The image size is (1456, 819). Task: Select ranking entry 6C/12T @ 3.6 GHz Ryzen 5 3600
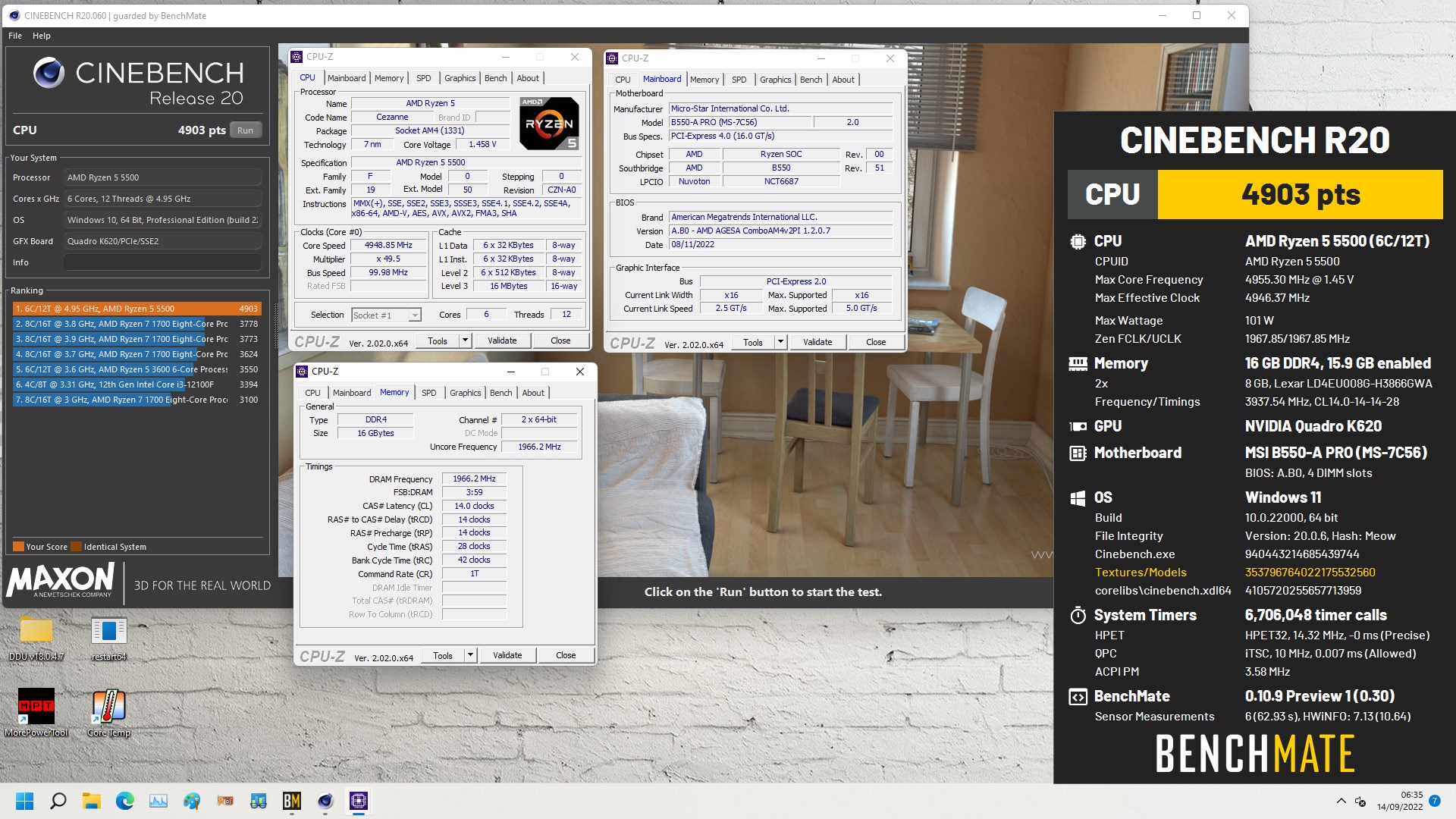point(136,369)
